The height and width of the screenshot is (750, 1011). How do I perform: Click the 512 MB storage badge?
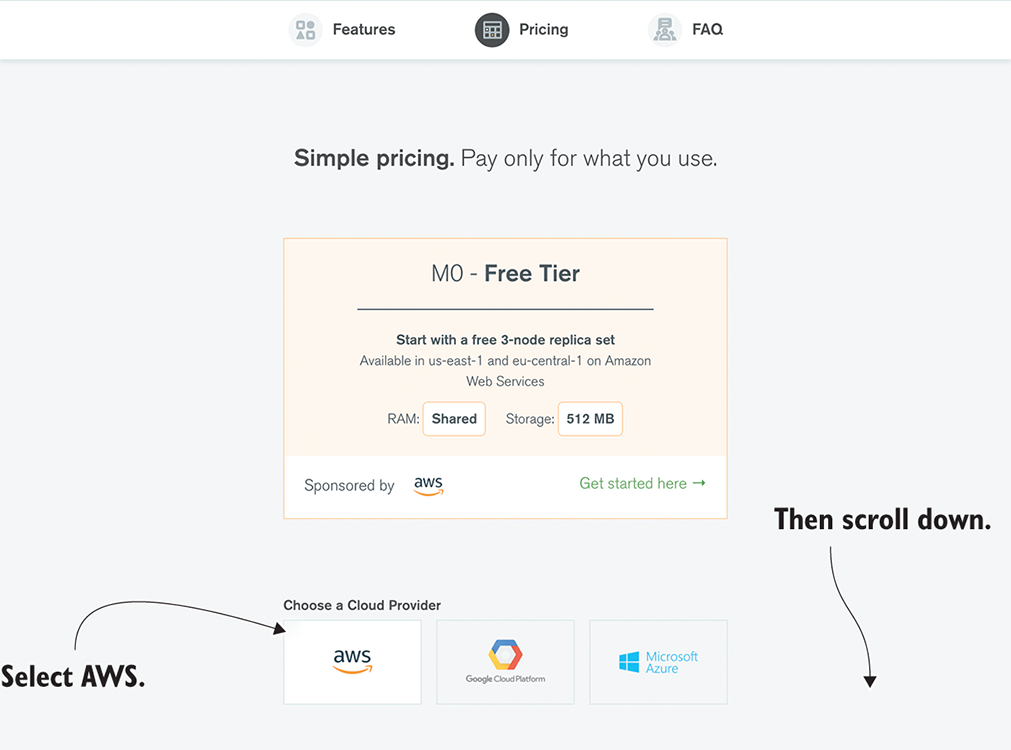click(590, 419)
